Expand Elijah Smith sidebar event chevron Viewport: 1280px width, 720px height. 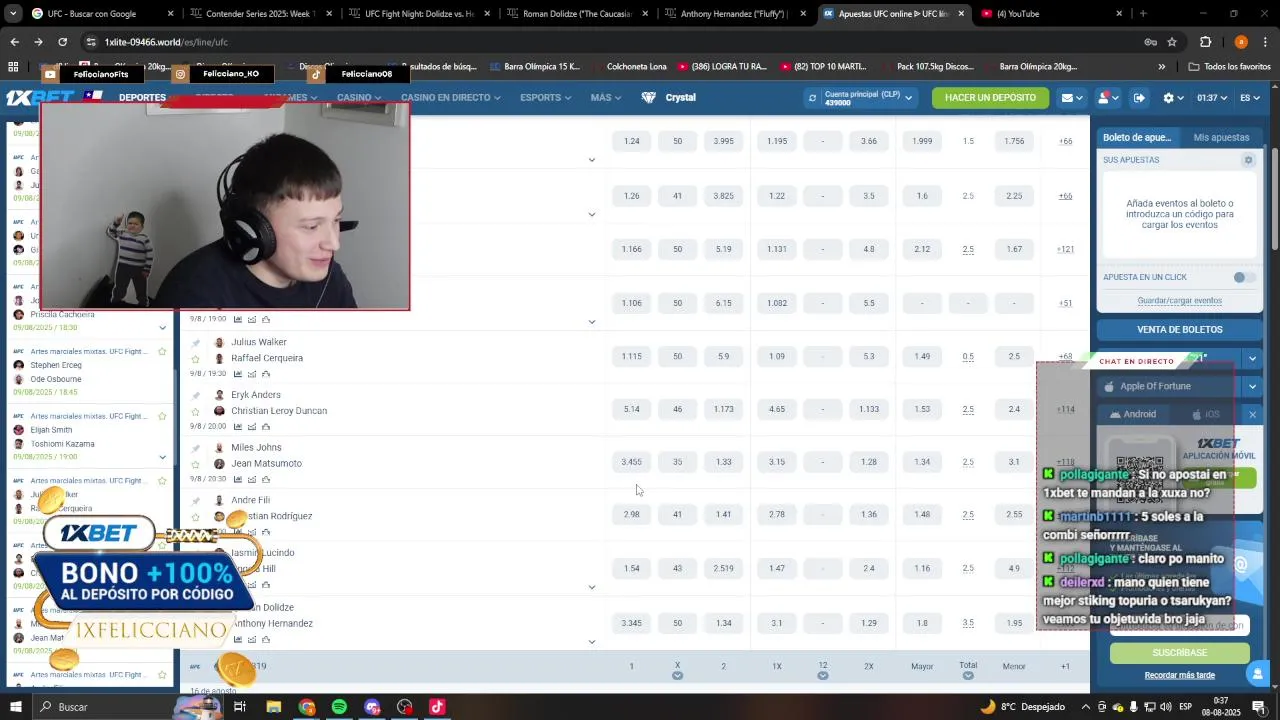(x=162, y=457)
